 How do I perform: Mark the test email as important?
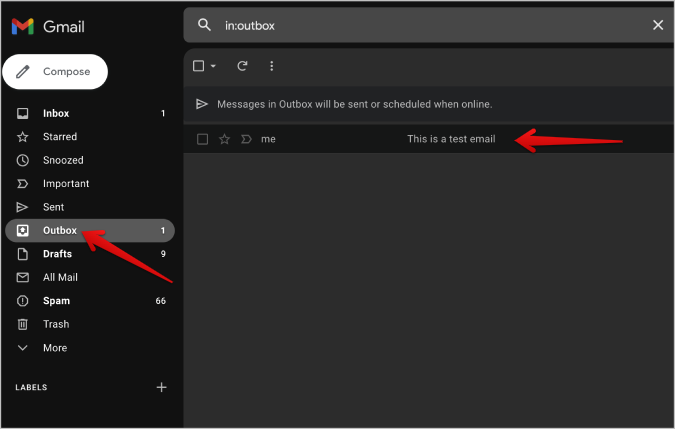[246, 139]
